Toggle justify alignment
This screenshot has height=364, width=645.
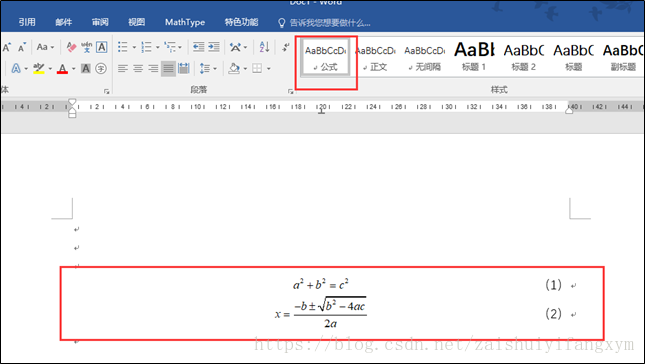[x=168, y=68]
